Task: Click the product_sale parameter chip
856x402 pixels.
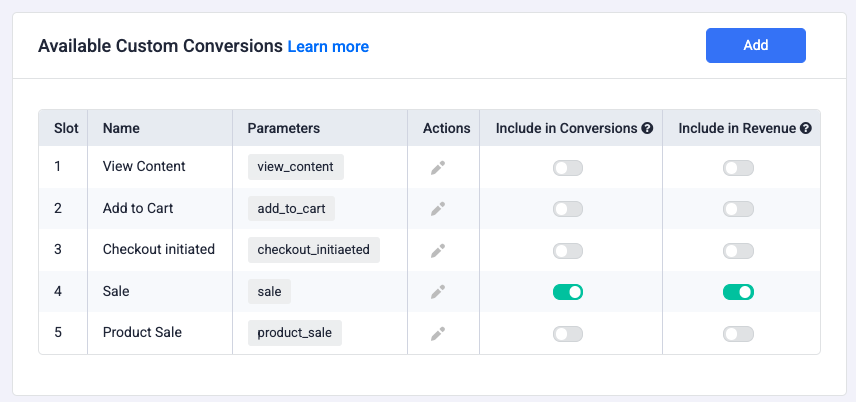Action: click(x=294, y=333)
